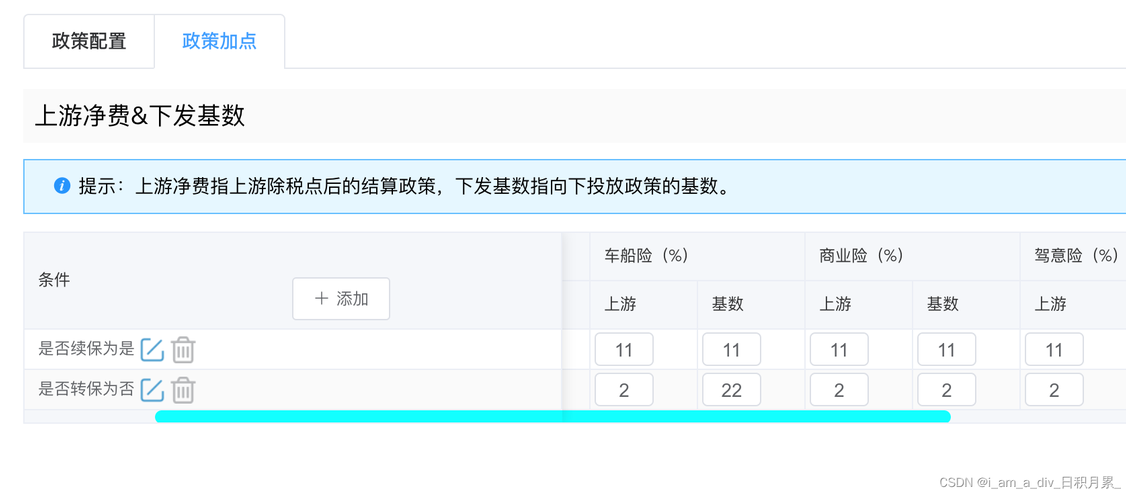The width and height of the screenshot is (1126, 490).
Task: Click the 是否转保为否 condition text
Action: [x=86, y=390]
